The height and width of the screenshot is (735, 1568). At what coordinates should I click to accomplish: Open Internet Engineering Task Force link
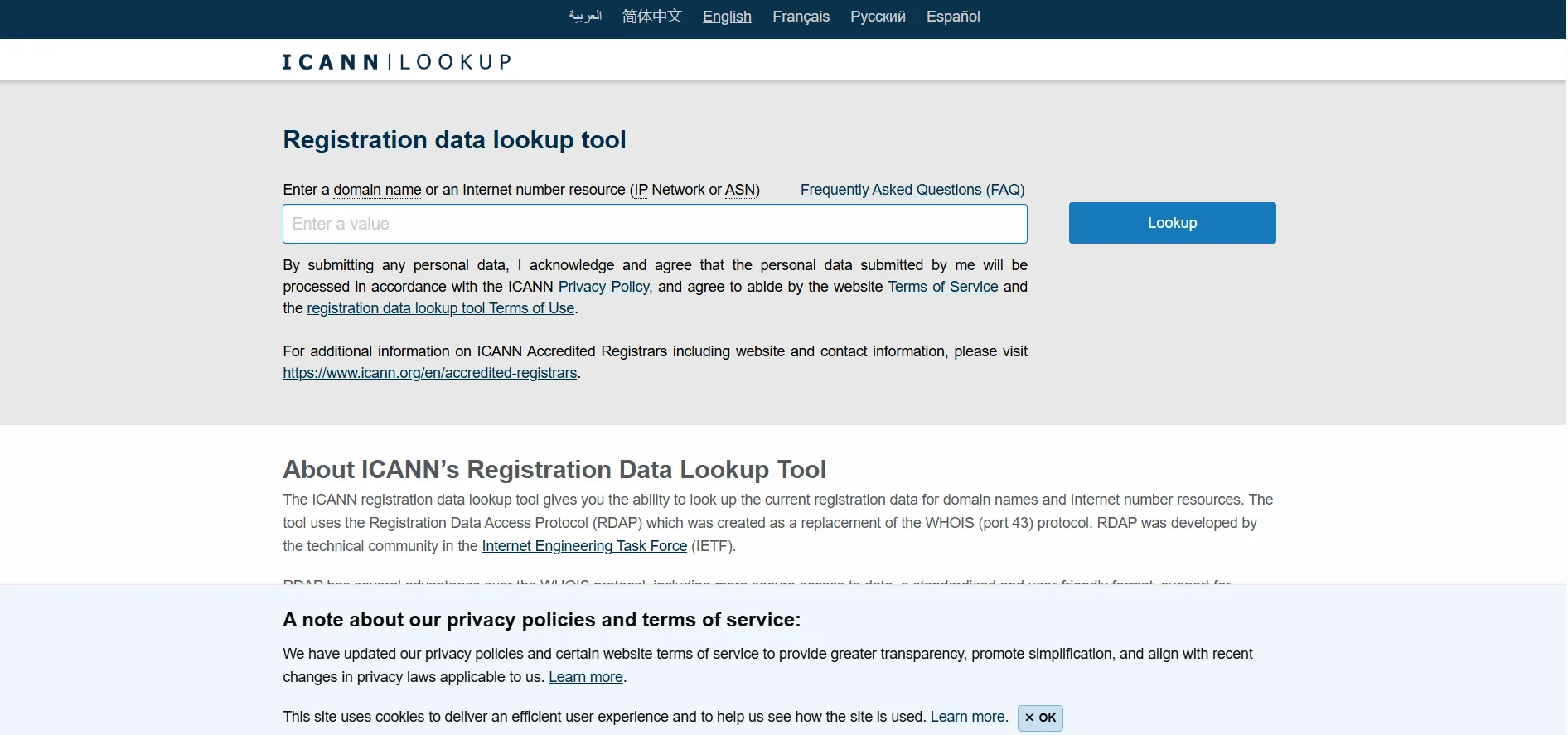point(584,546)
